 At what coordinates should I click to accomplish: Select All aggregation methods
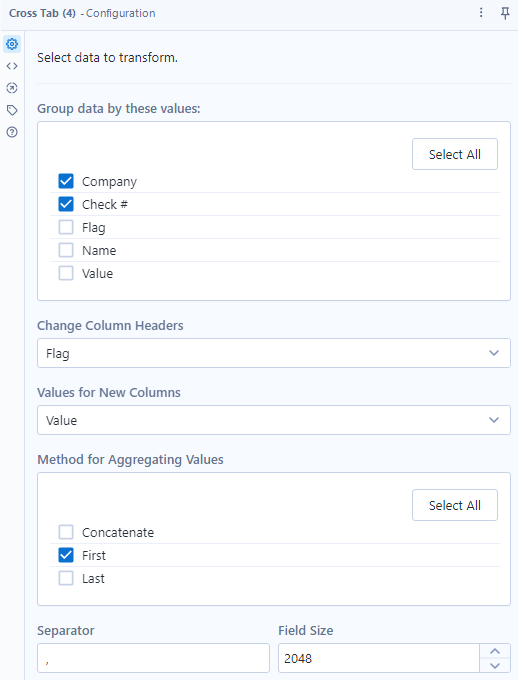pyautogui.click(x=455, y=505)
